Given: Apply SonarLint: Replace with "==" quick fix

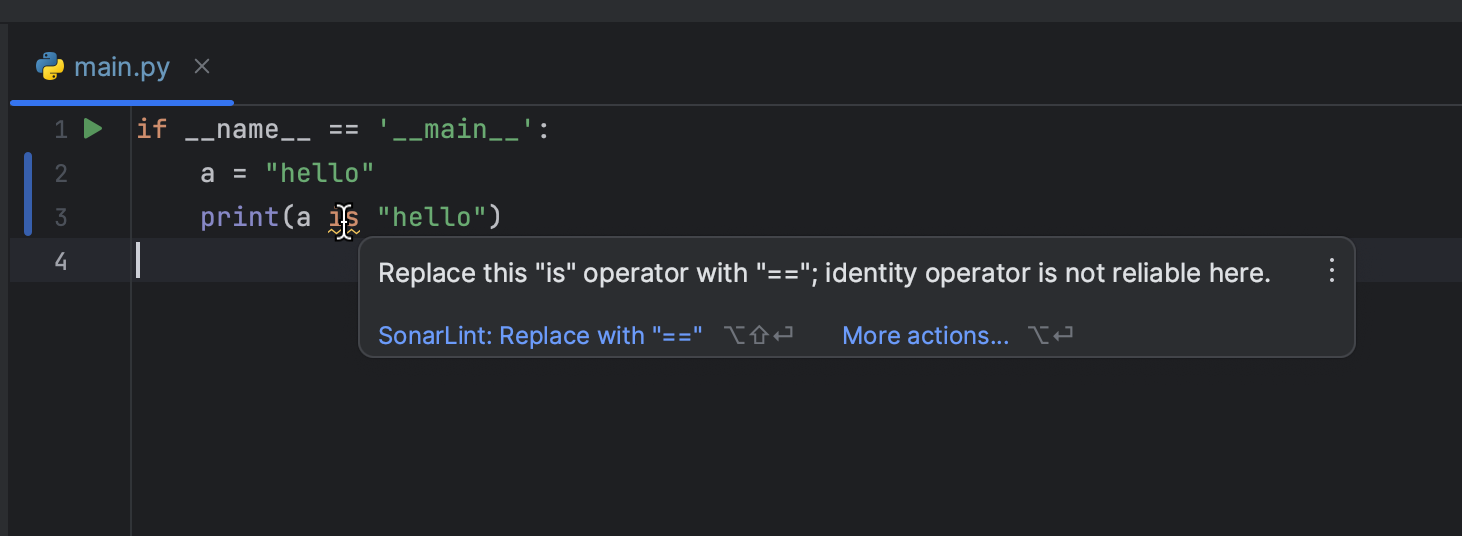Looking at the screenshot, I should pos(540,336).
